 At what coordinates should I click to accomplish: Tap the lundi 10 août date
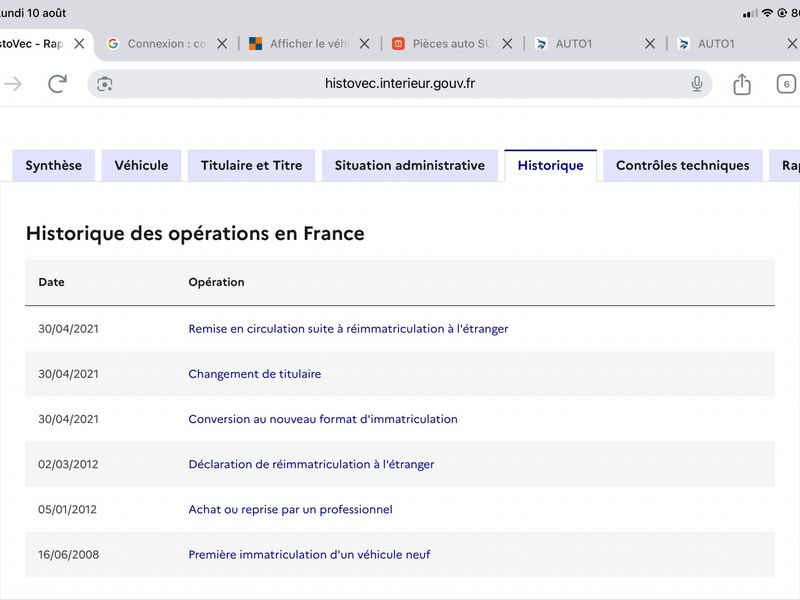pyautogui.click(x=33, y=13)
